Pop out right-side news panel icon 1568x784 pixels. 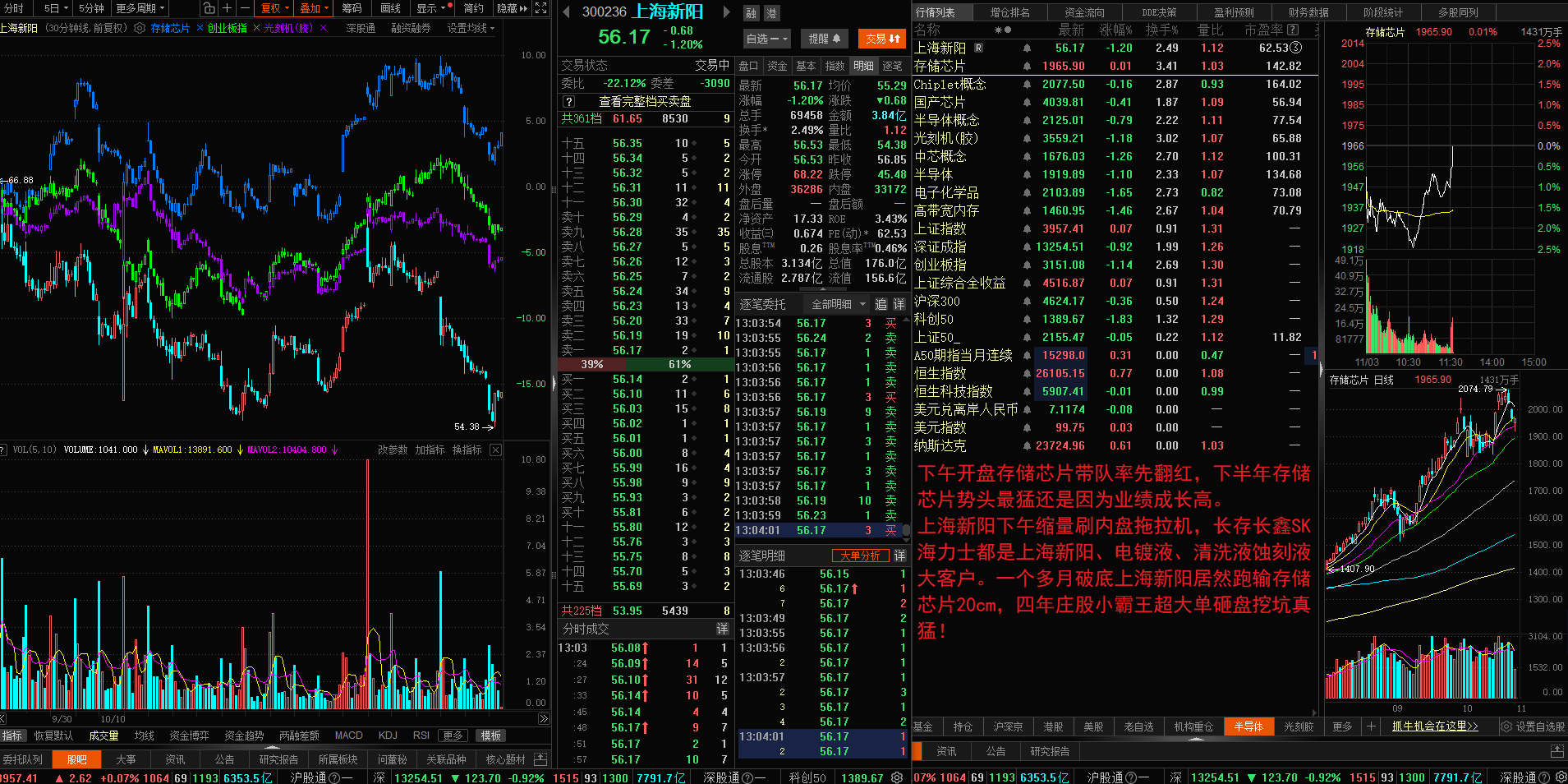point(1557,751)
